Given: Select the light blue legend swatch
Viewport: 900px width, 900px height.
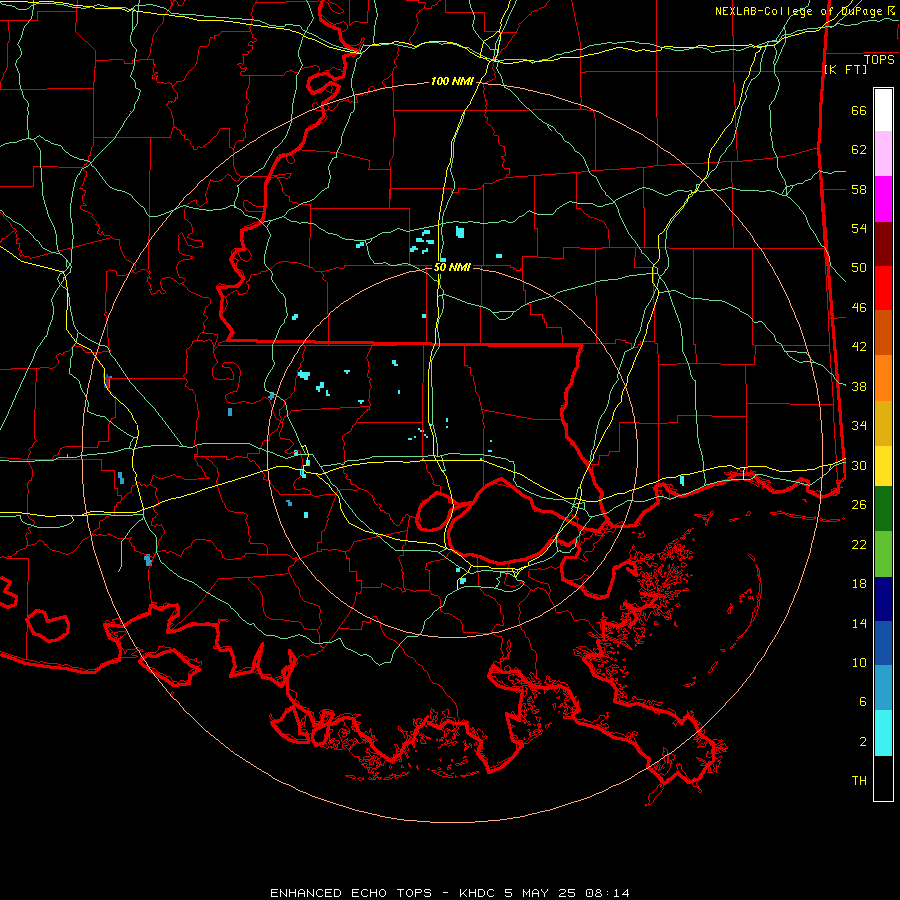Looking at the screenshot, I should [x=883, y=688].
